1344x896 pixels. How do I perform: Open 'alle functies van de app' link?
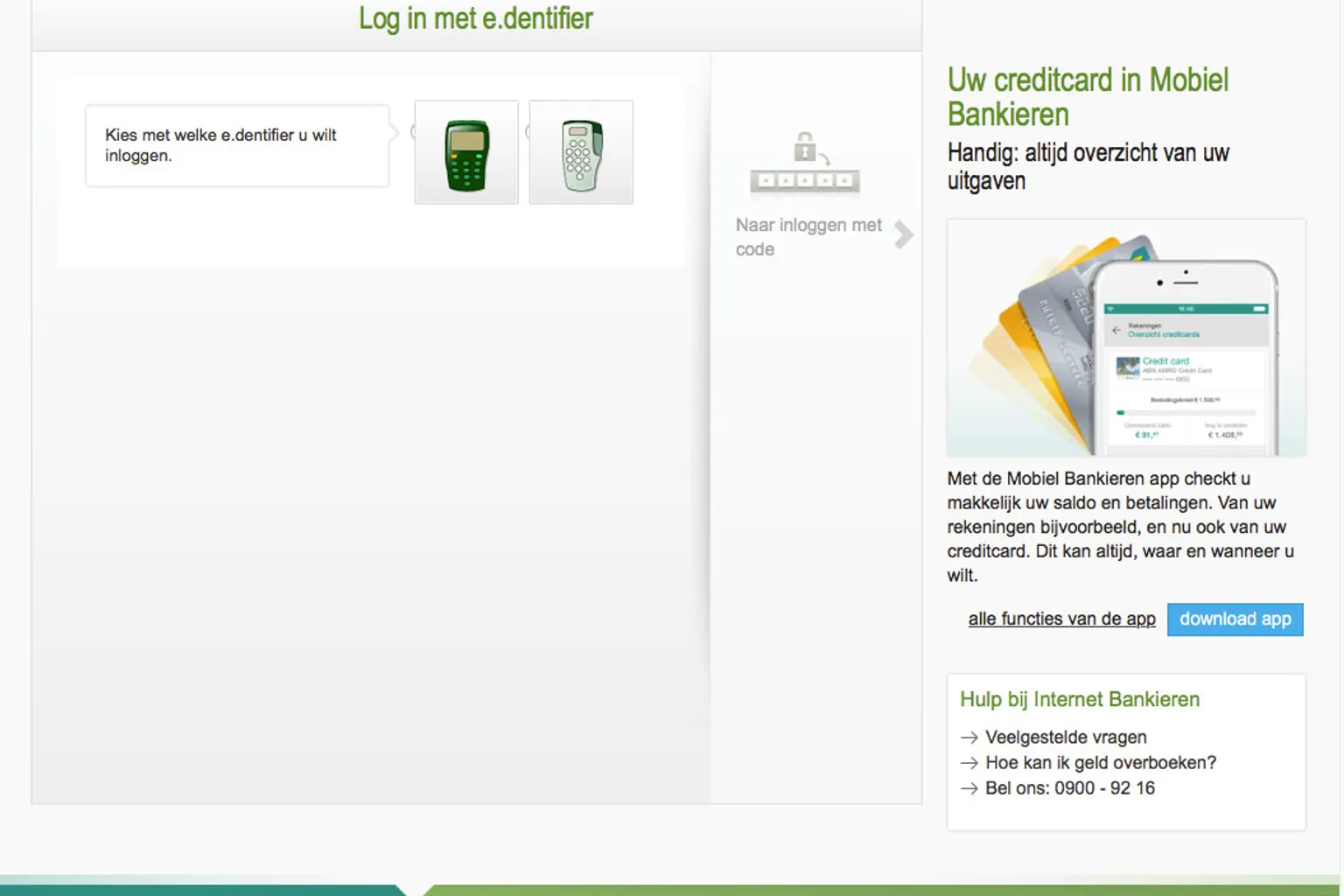point(1061,619)
